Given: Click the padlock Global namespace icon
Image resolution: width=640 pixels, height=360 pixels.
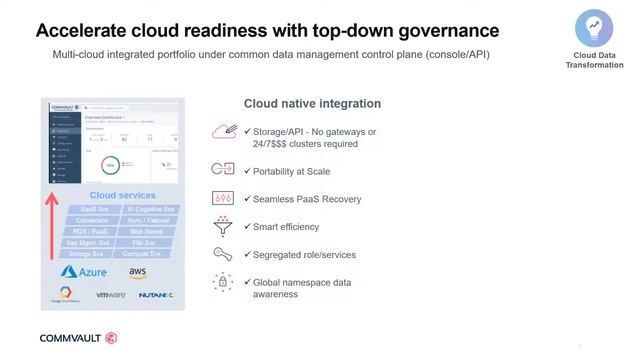Looking at the screenshot, I should [222, 282].
